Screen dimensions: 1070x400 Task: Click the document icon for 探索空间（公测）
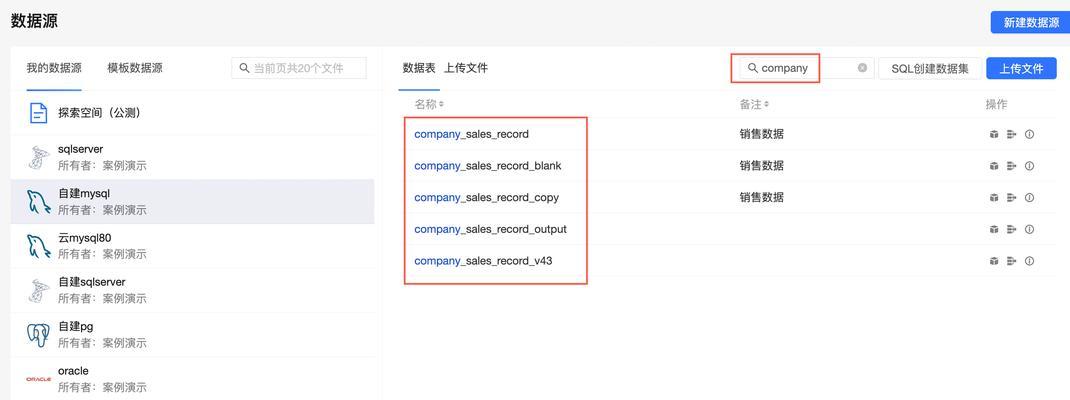point(38,113)
